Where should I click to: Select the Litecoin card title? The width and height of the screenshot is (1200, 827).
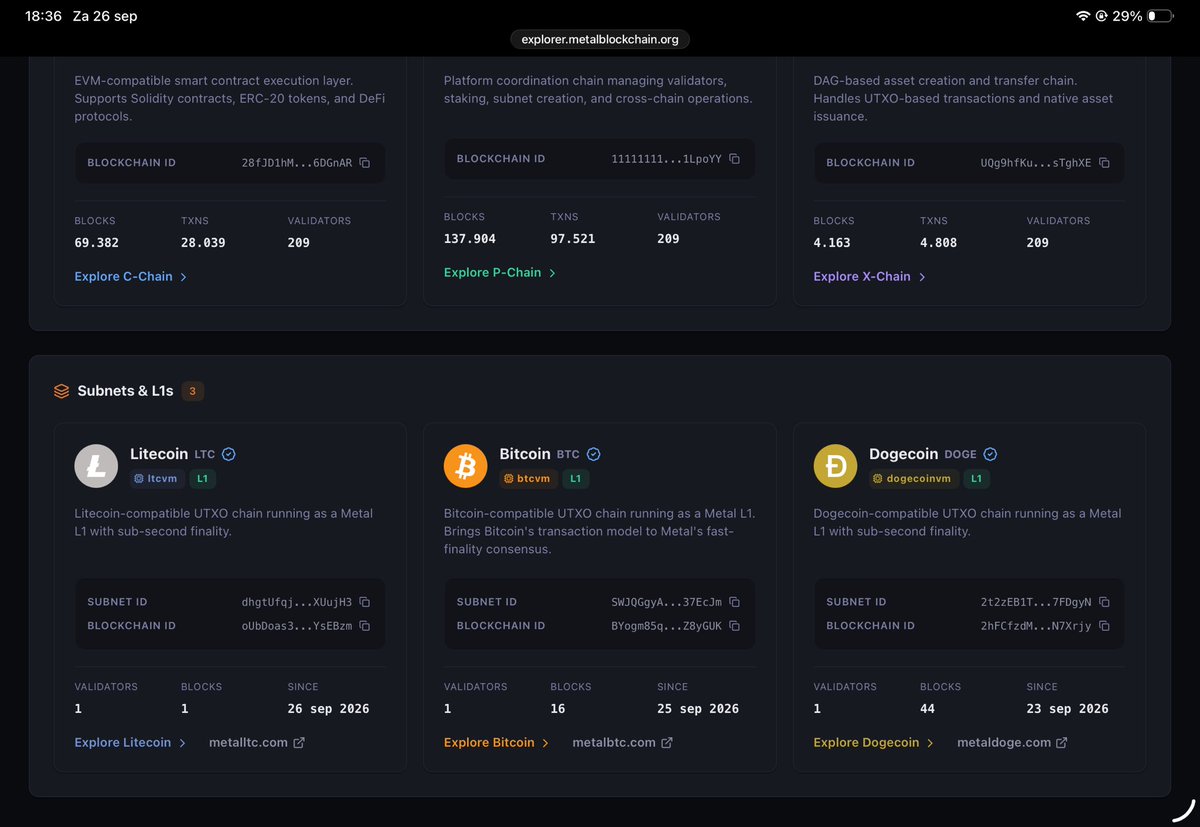(159, 454)
